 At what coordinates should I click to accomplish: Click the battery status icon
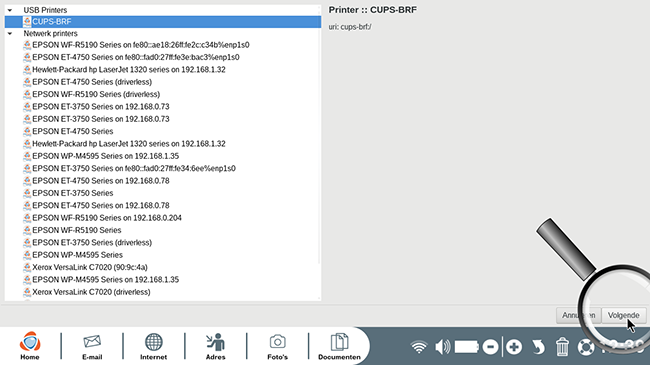tap(467, 347)
